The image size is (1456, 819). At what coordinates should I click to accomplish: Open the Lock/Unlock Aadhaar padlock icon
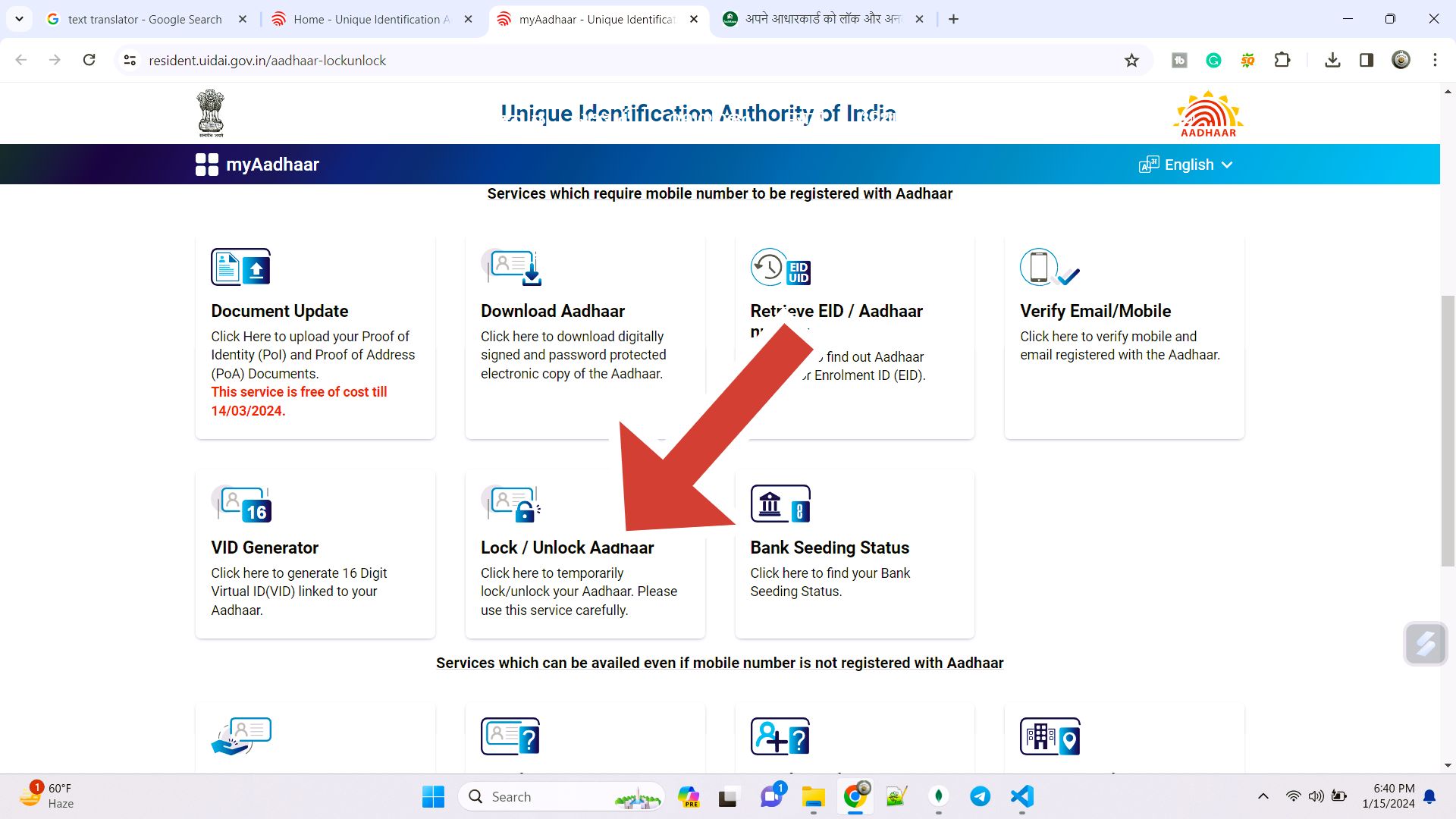(x=511, y=504)
